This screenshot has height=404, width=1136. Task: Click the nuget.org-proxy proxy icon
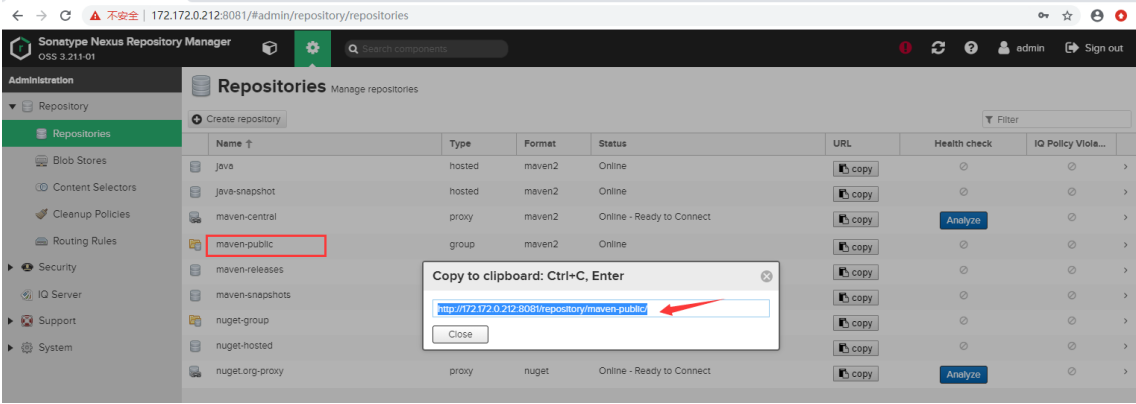point(195,371)
